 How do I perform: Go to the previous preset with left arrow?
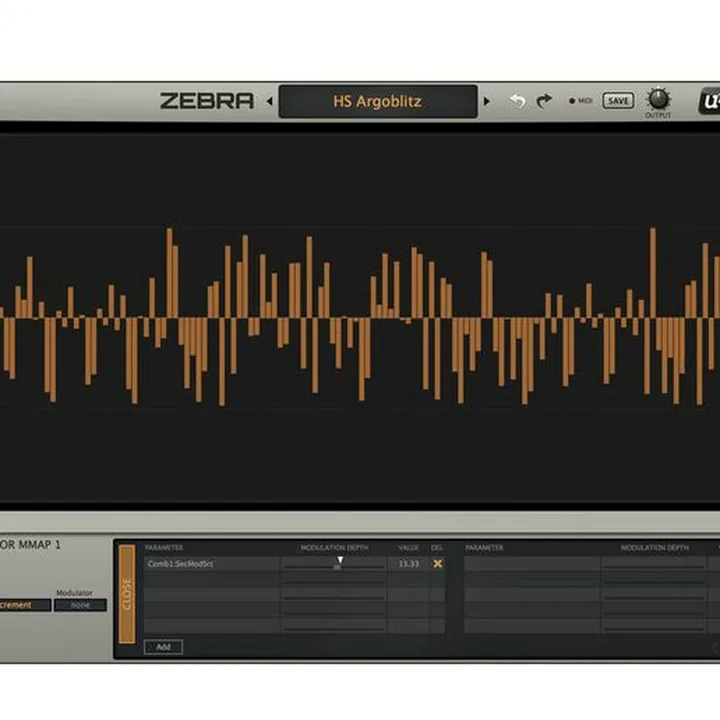point(270,101)
